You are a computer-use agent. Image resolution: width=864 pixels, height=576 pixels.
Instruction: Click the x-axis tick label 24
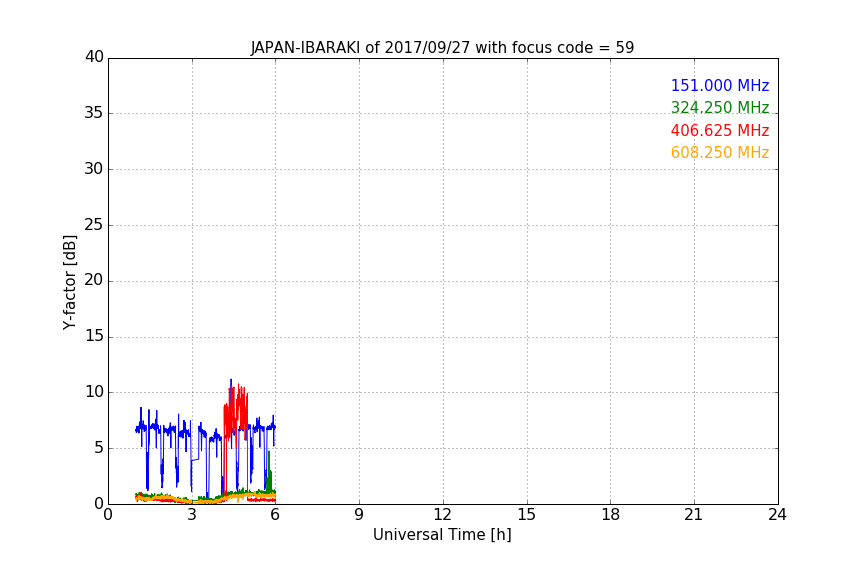(x=777, y=515)
